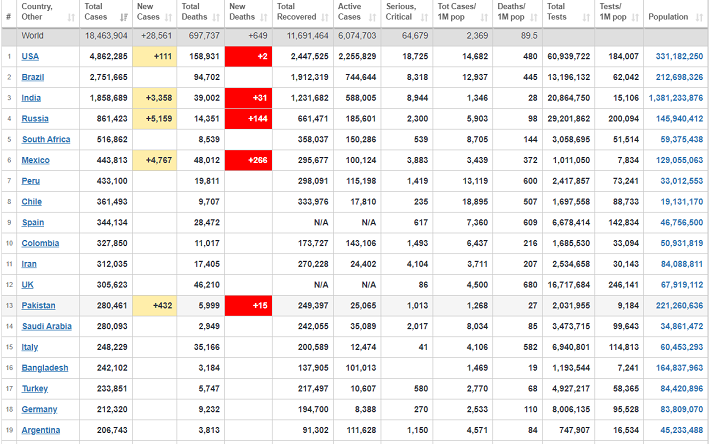The width and height of the screenshot is (710, 444).
Task: Select Russia new cases +5,159 cell
Action: pyautogui.click(x=154, y=119)
